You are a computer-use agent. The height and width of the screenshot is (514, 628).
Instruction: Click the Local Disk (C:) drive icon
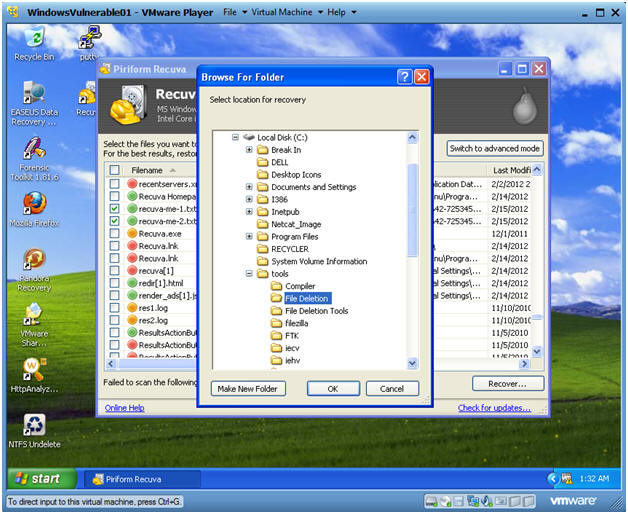pos(249,137)
